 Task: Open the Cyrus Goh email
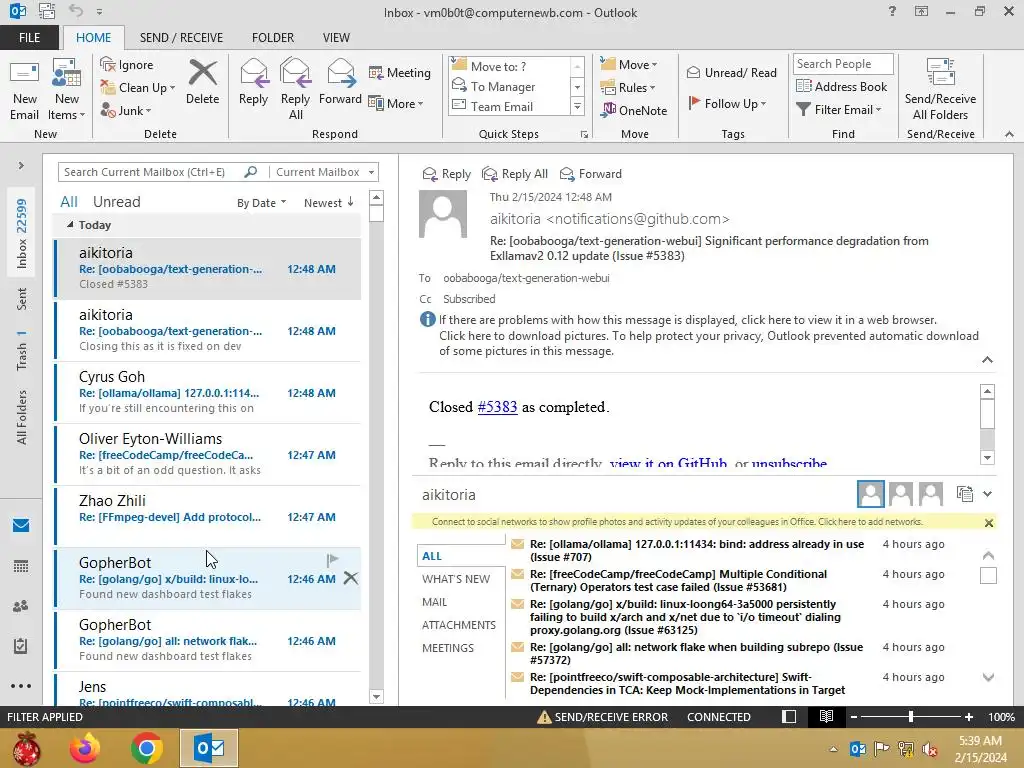click(208, 392)
